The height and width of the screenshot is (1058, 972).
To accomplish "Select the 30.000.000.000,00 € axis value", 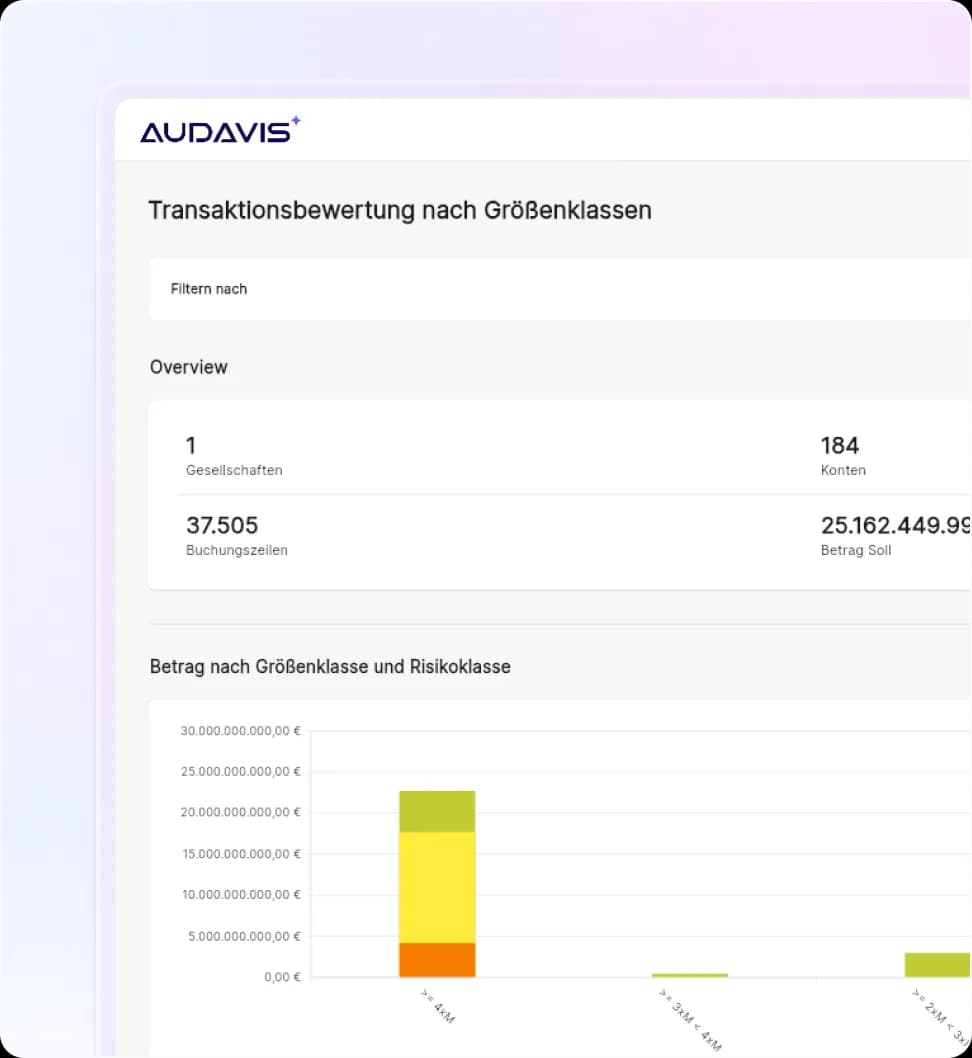I will (240, 731).
